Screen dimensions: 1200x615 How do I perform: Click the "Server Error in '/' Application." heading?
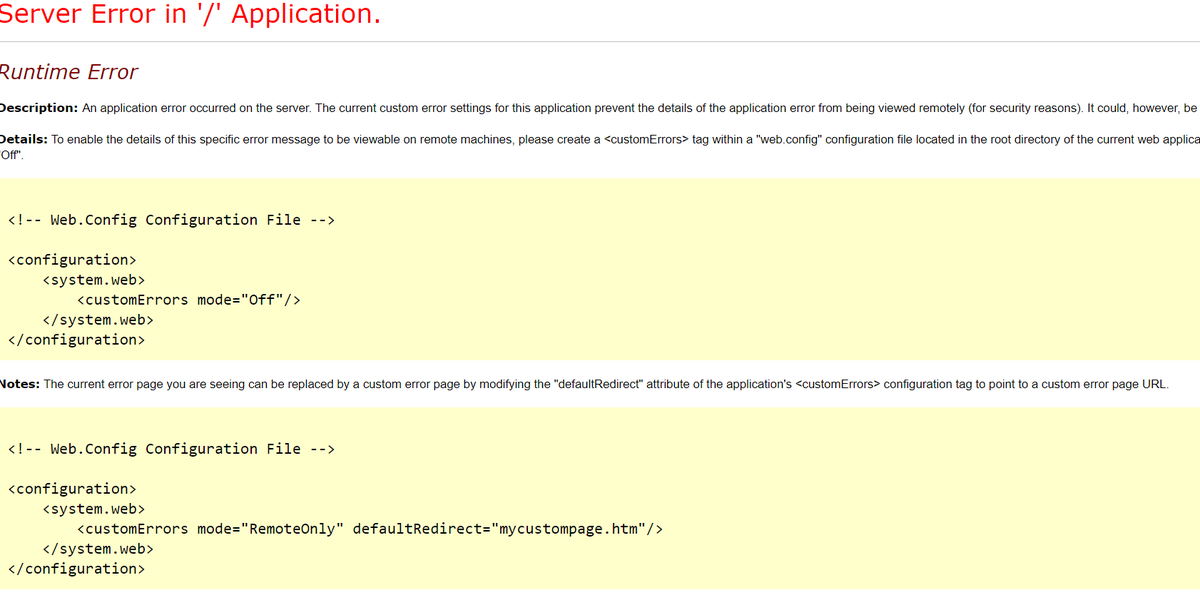click(x=190, y=15)
